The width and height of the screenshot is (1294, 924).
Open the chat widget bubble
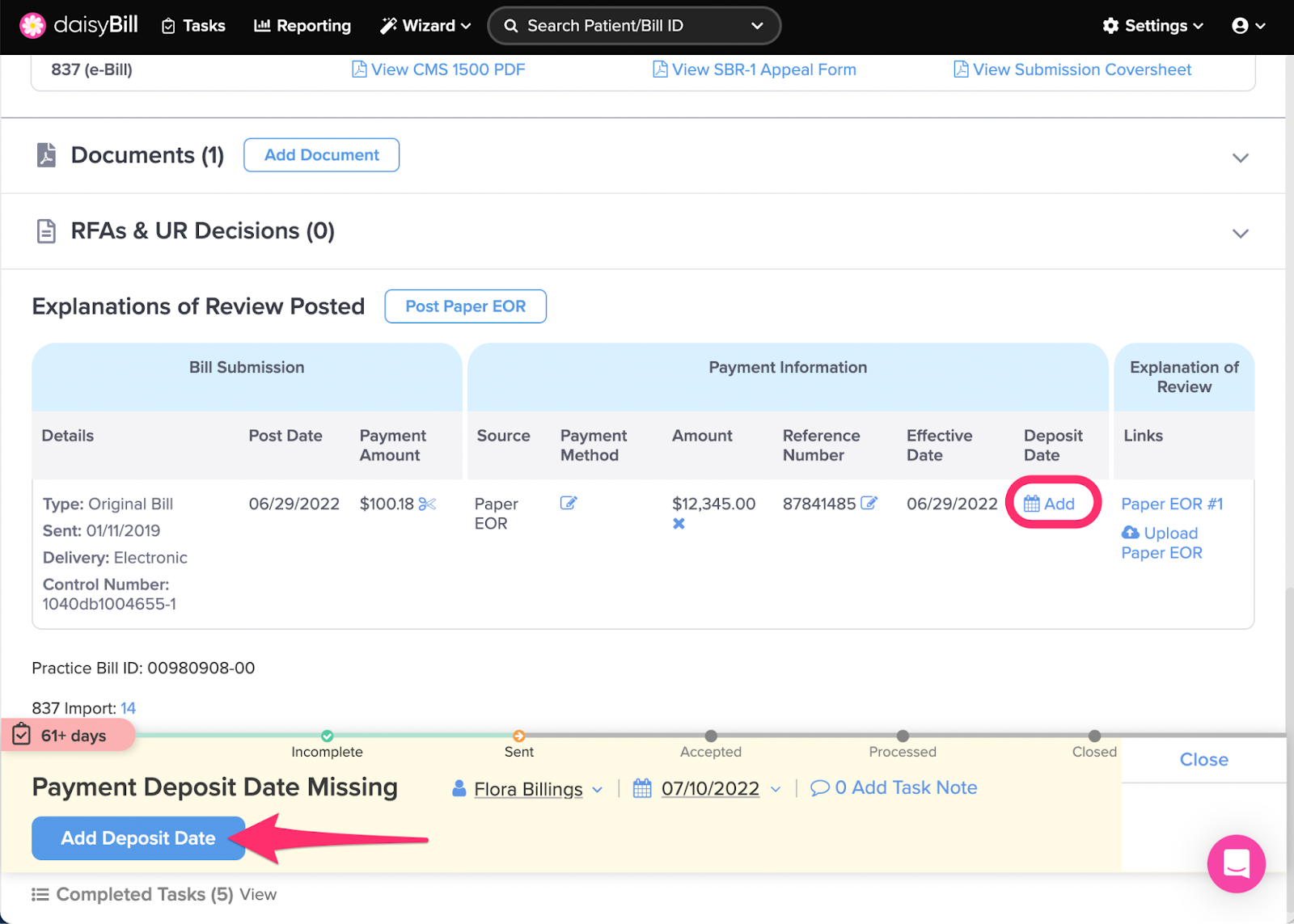tap(1235, 864)
